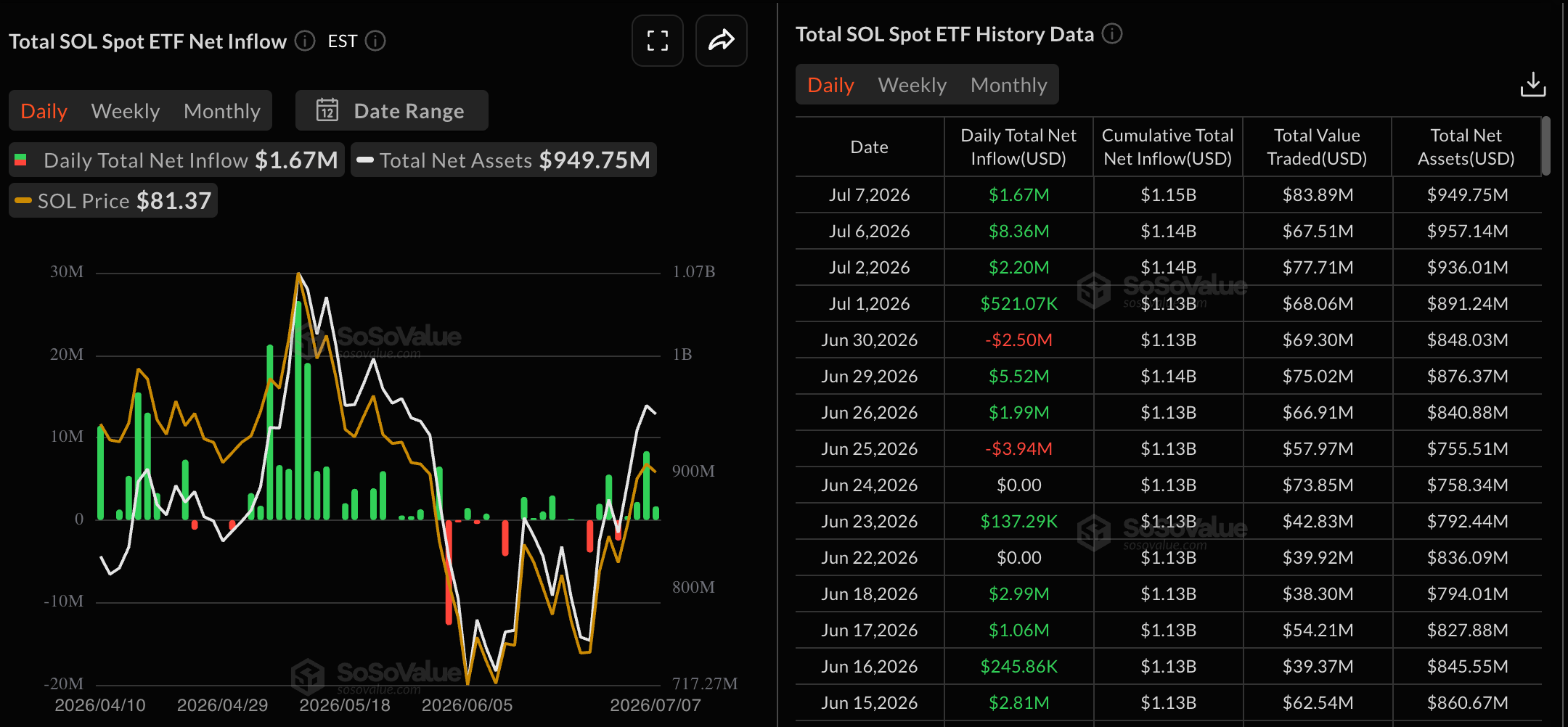The image size is (1568, 727).
Task: Click the $83.89M value traded cell
Action: point(1318,194)
